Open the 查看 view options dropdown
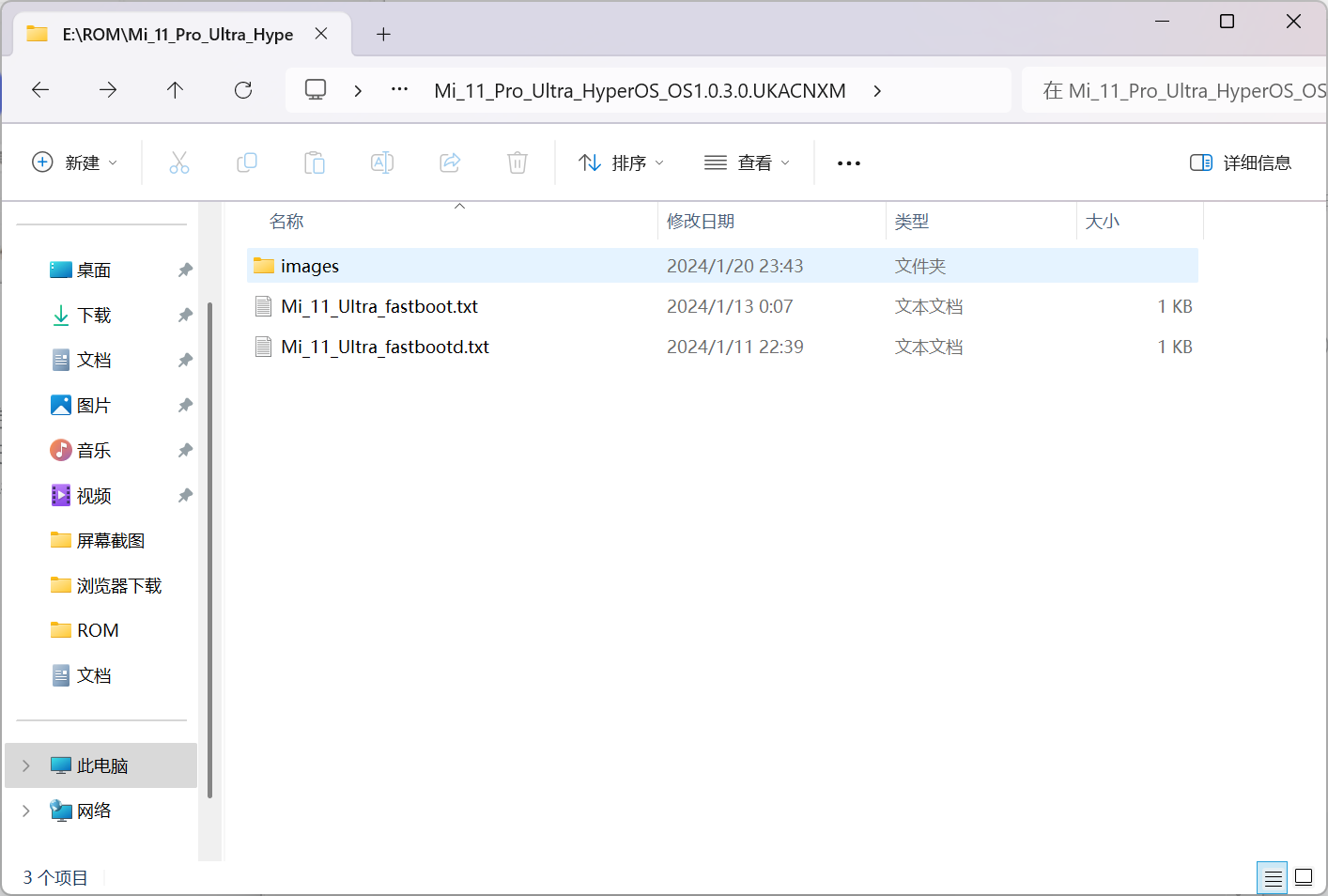 tap(747, 162)
